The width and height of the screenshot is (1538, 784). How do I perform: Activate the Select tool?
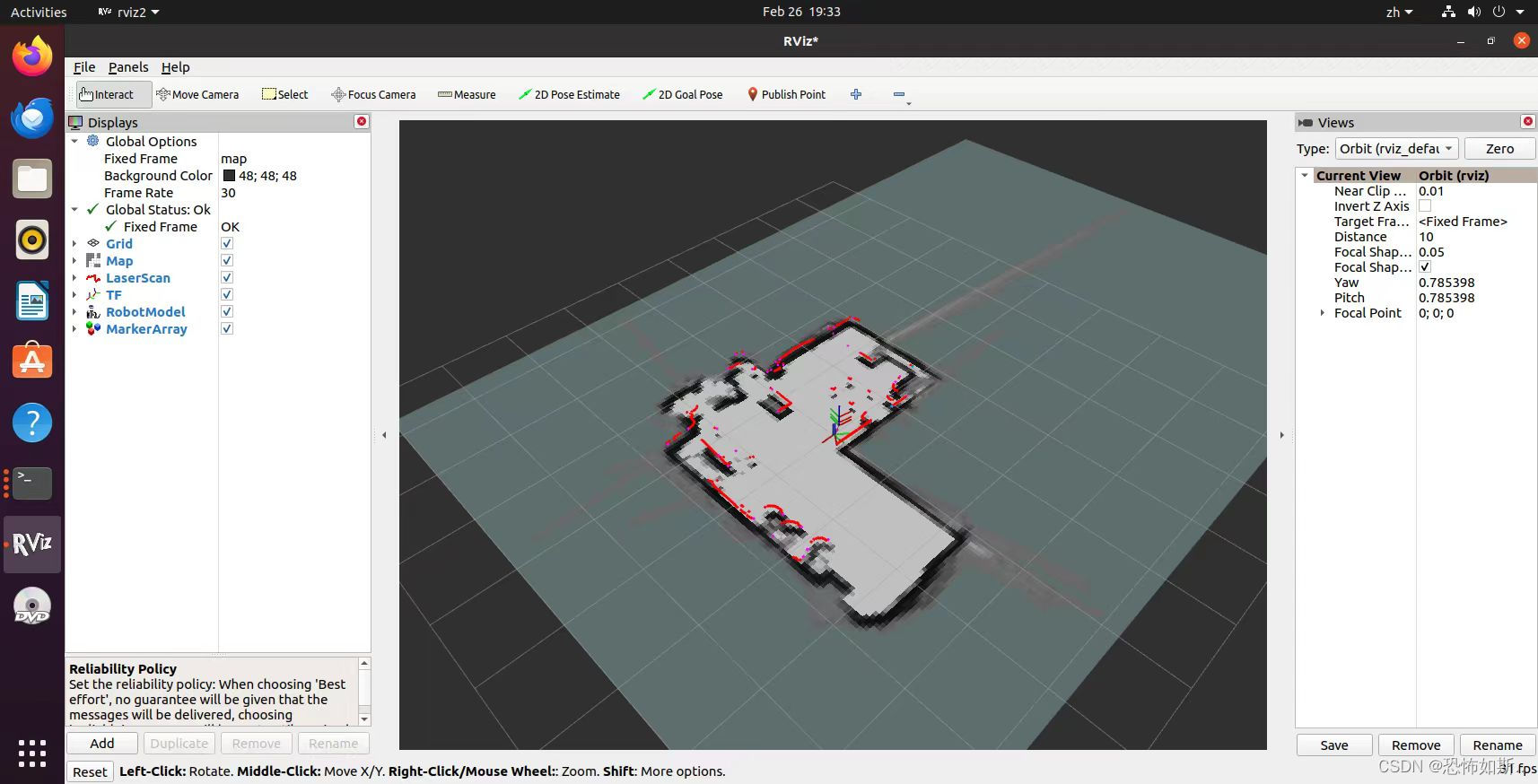(x=284, y=94)
